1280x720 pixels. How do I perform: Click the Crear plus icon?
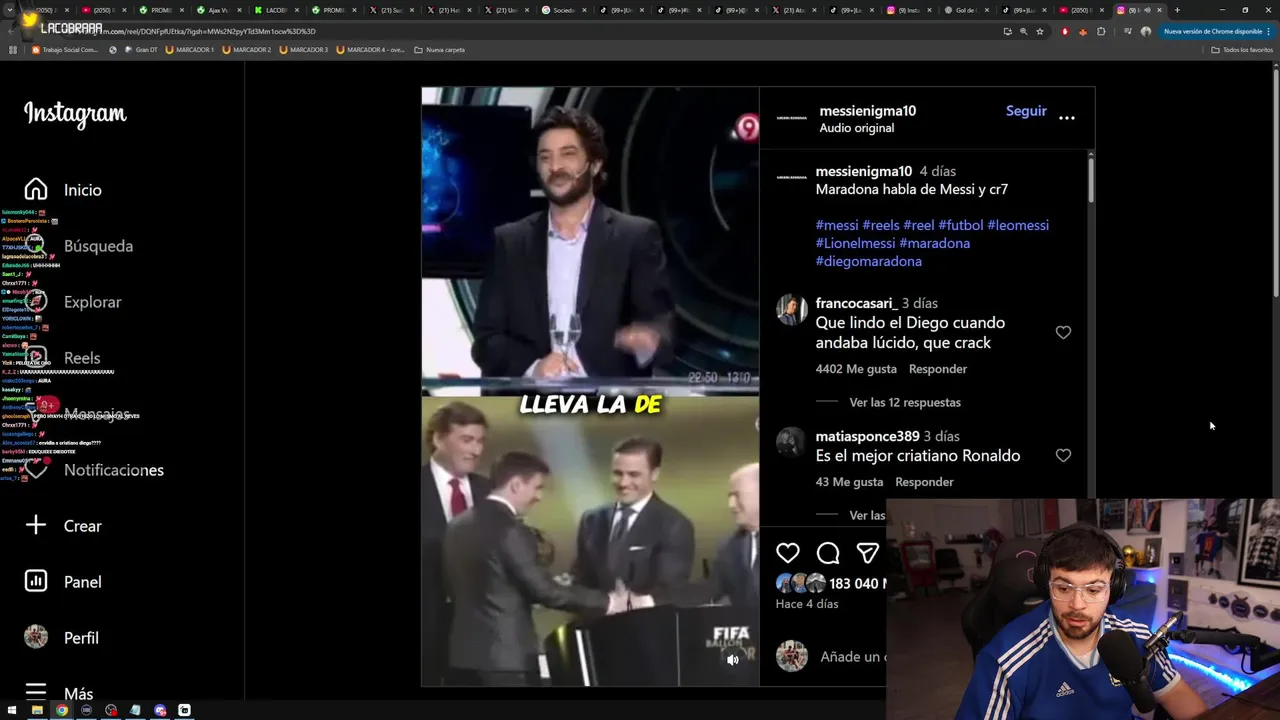36,525
